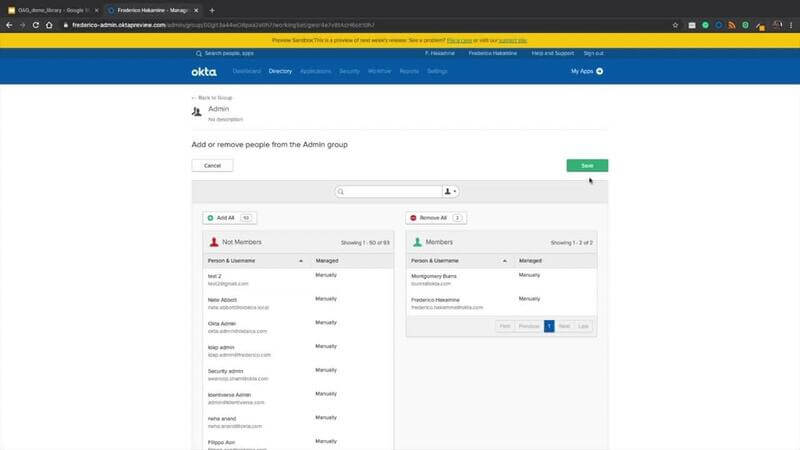Open a new browser tab with plus icon

pos(212,10)
